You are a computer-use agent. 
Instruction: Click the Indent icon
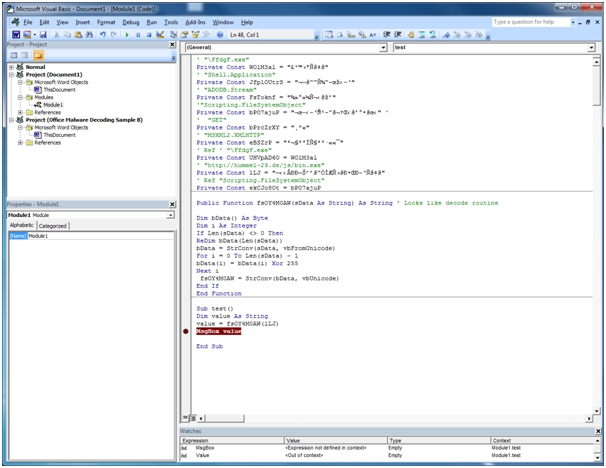386,35
